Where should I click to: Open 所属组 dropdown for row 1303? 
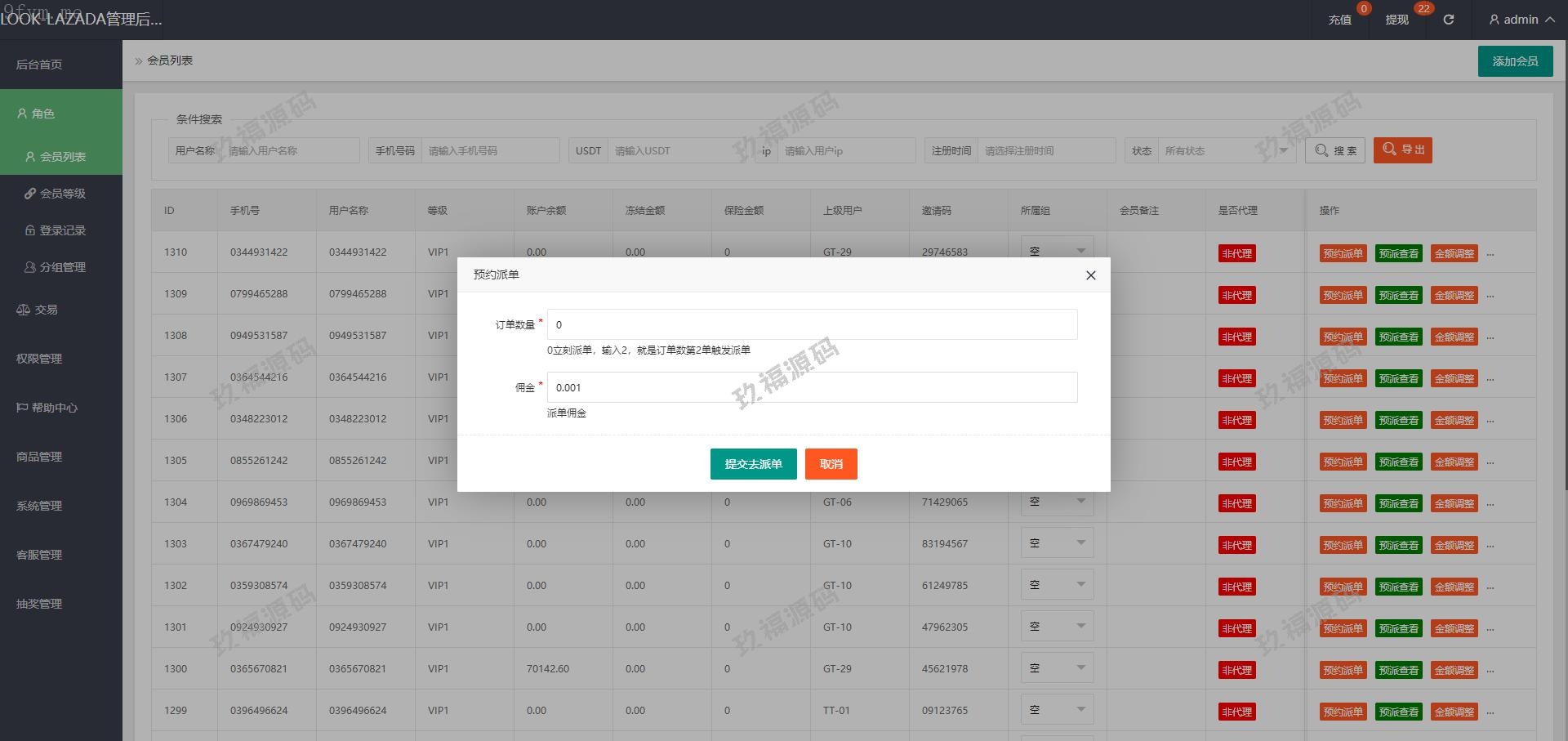click(1057, 543)
